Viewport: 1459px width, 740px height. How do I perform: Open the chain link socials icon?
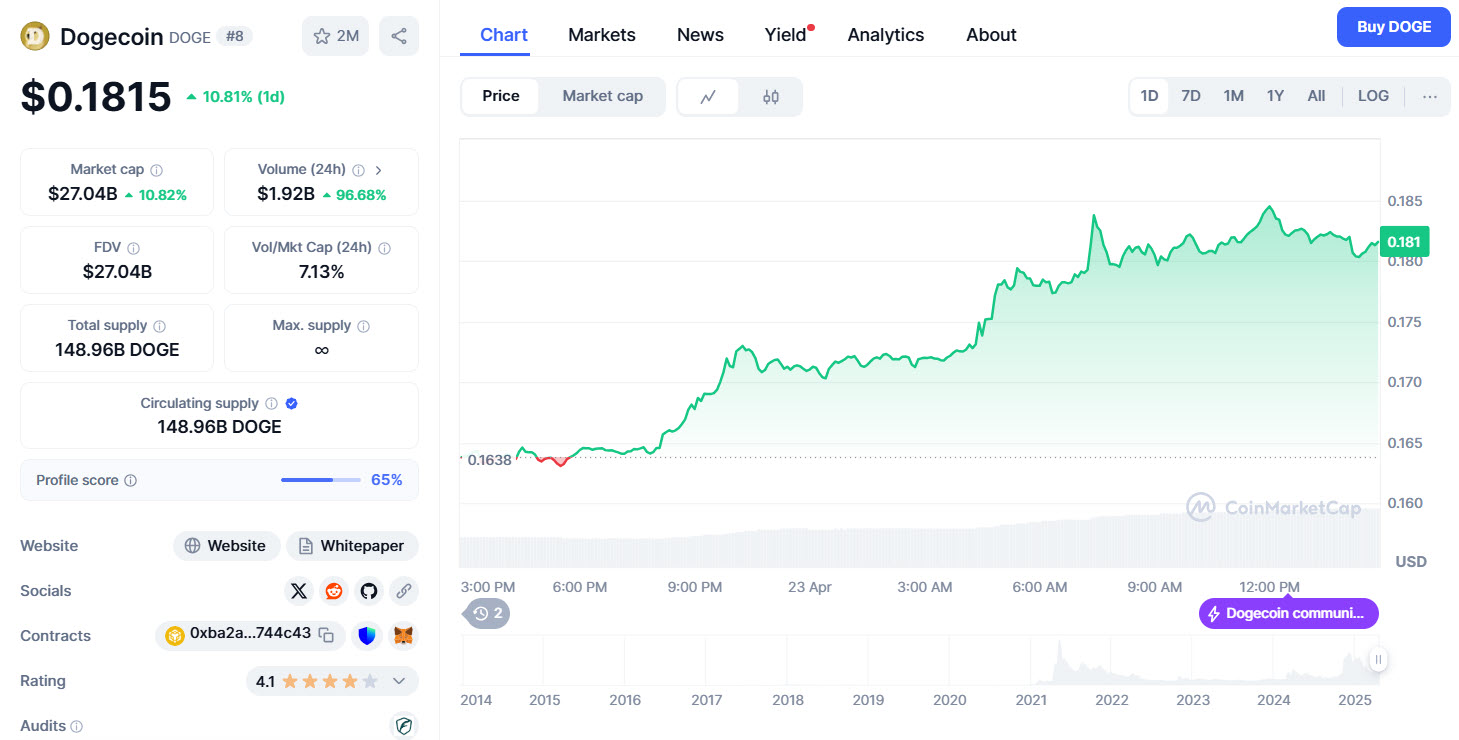[x=404, y=591]
